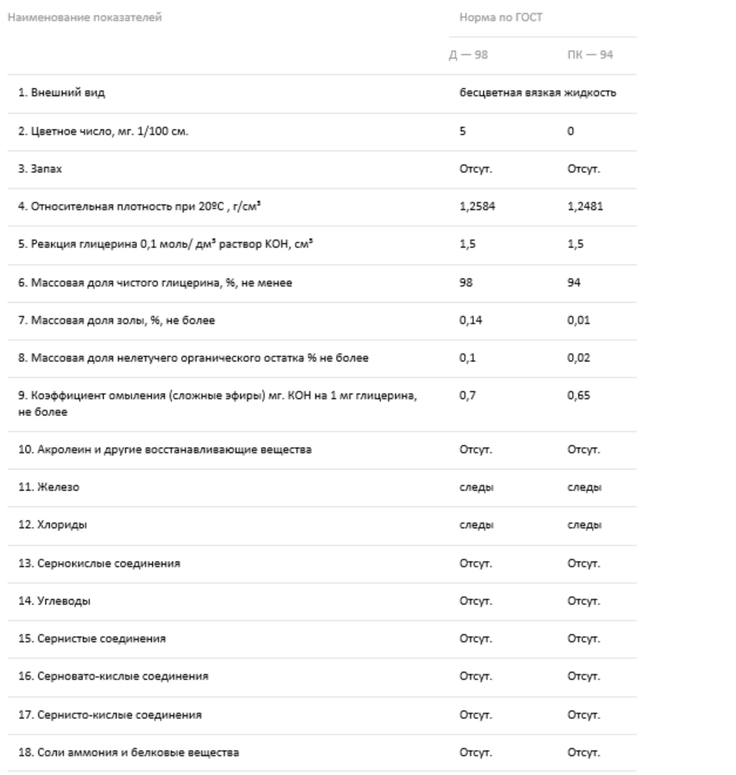Click '18. Соли аммония и белковые вещества'

click(129, 753)
